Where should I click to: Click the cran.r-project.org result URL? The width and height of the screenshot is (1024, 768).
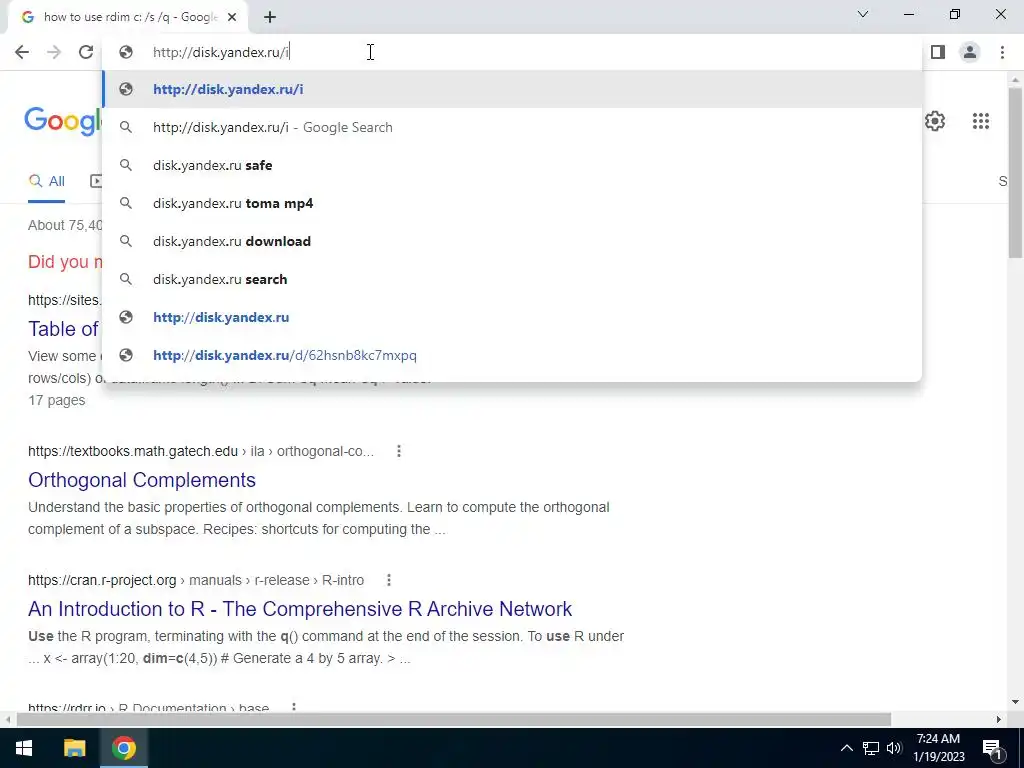pyautogui.click(x=196, y=580)
